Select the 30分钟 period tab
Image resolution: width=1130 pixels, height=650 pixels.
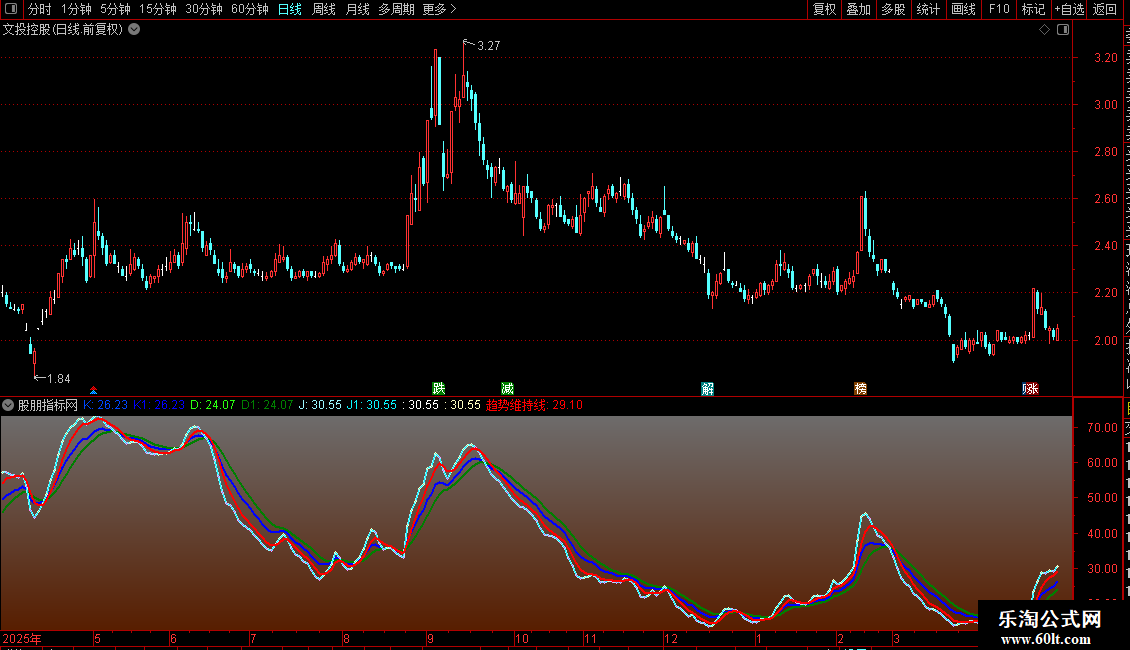click(x=204, y=9)
